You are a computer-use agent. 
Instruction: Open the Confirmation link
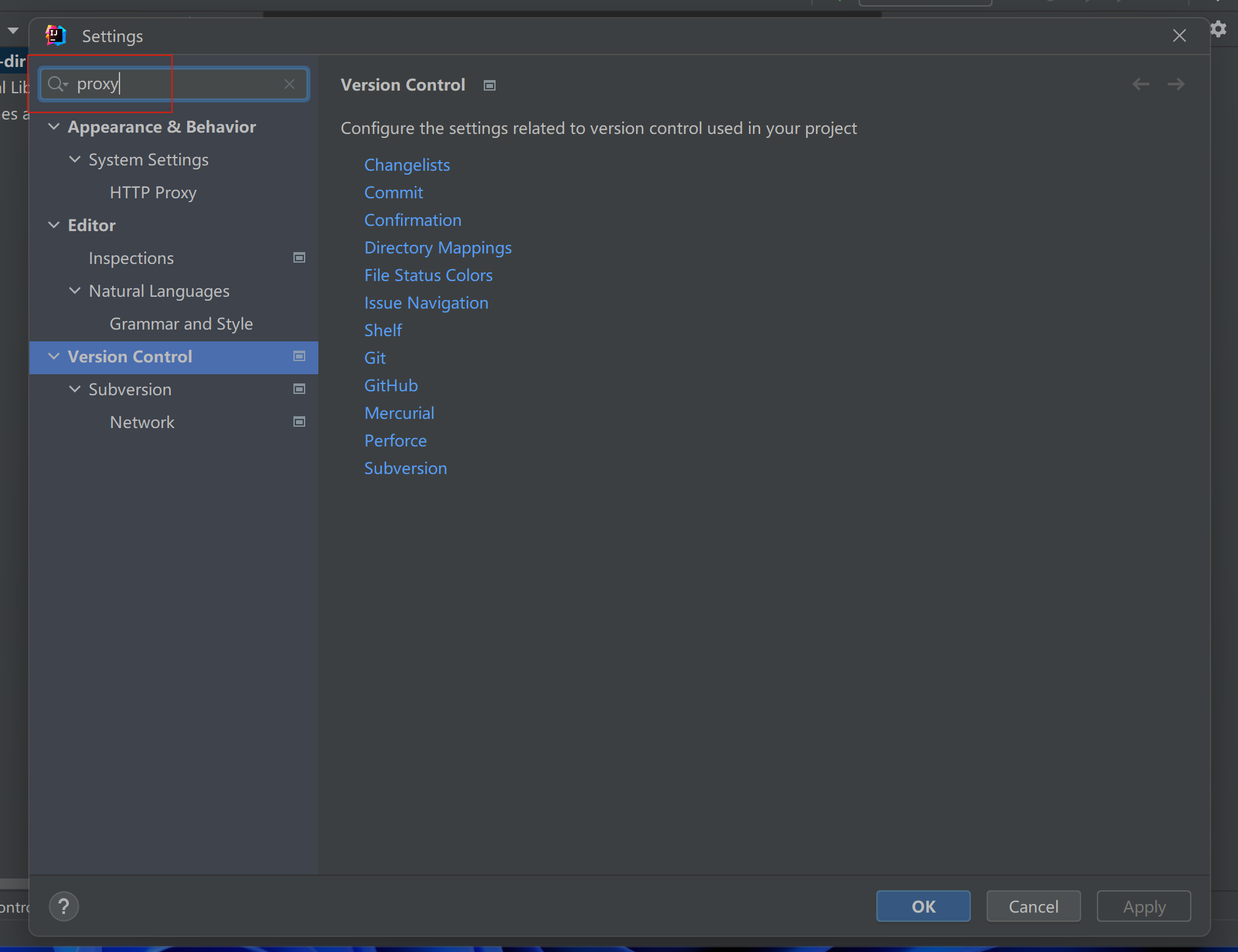413,220
